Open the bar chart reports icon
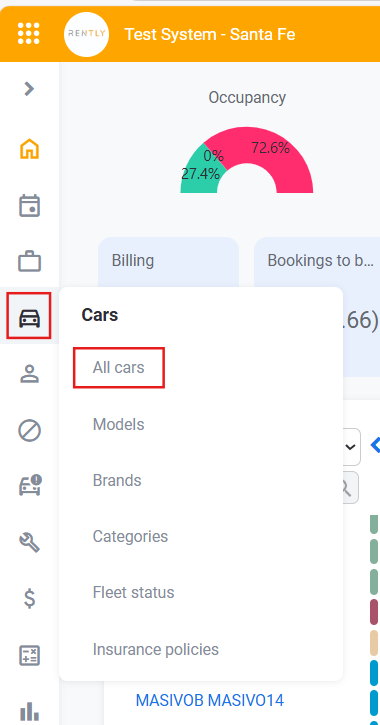 pos(29,712)
